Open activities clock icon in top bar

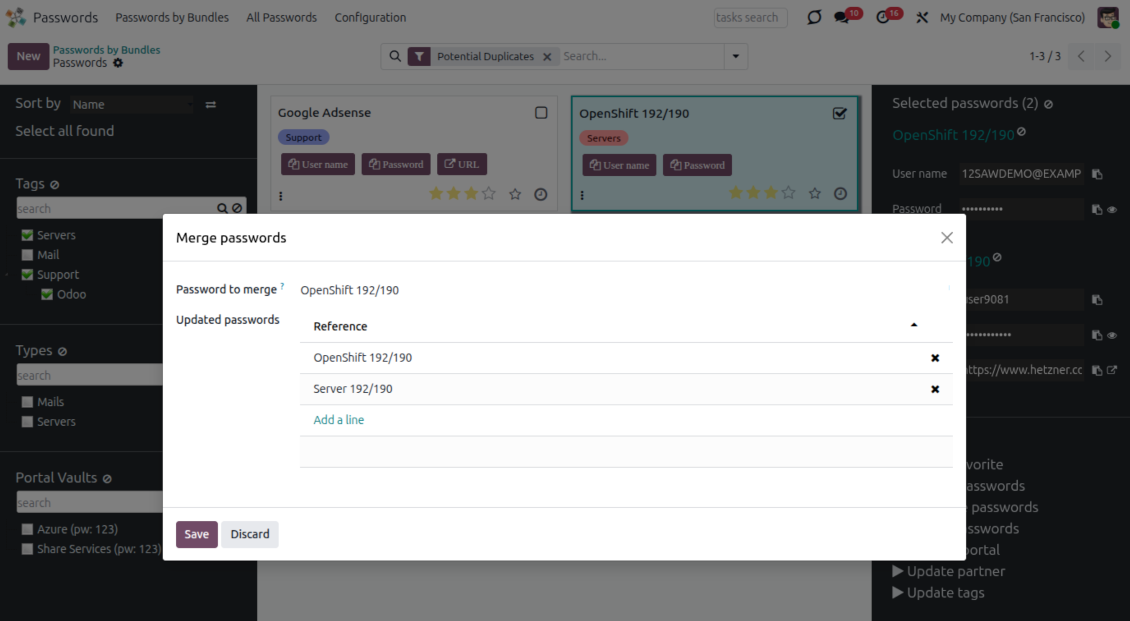882,18
